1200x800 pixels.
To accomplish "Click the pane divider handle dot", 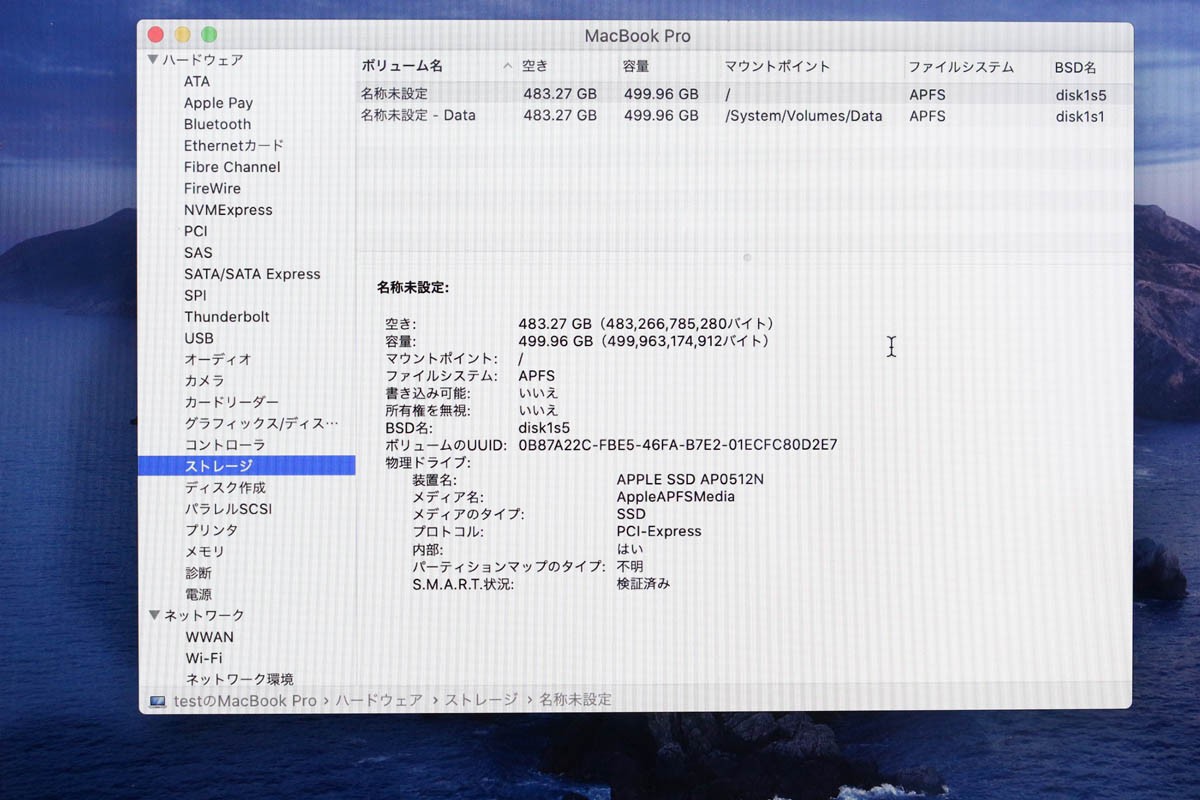I will pyautogui.click(x=747, y=258).
